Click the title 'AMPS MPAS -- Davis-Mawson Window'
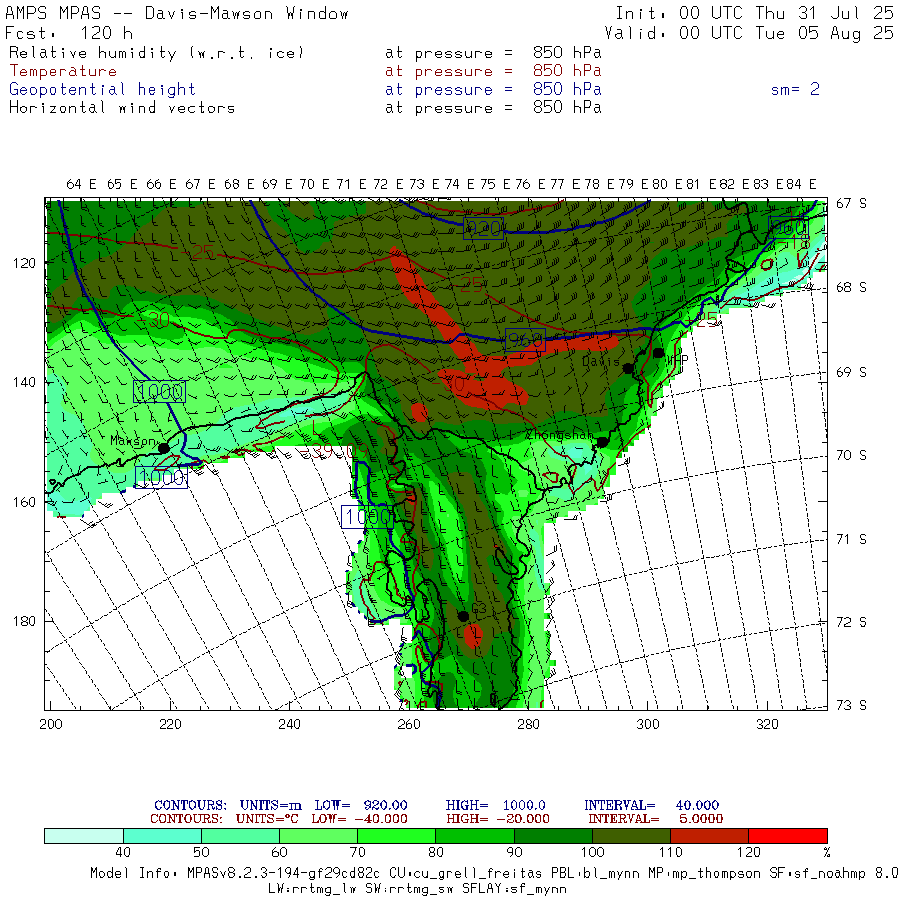Image resolution: width=900 pixels, height=900 pixels. [x=177, y=13]
